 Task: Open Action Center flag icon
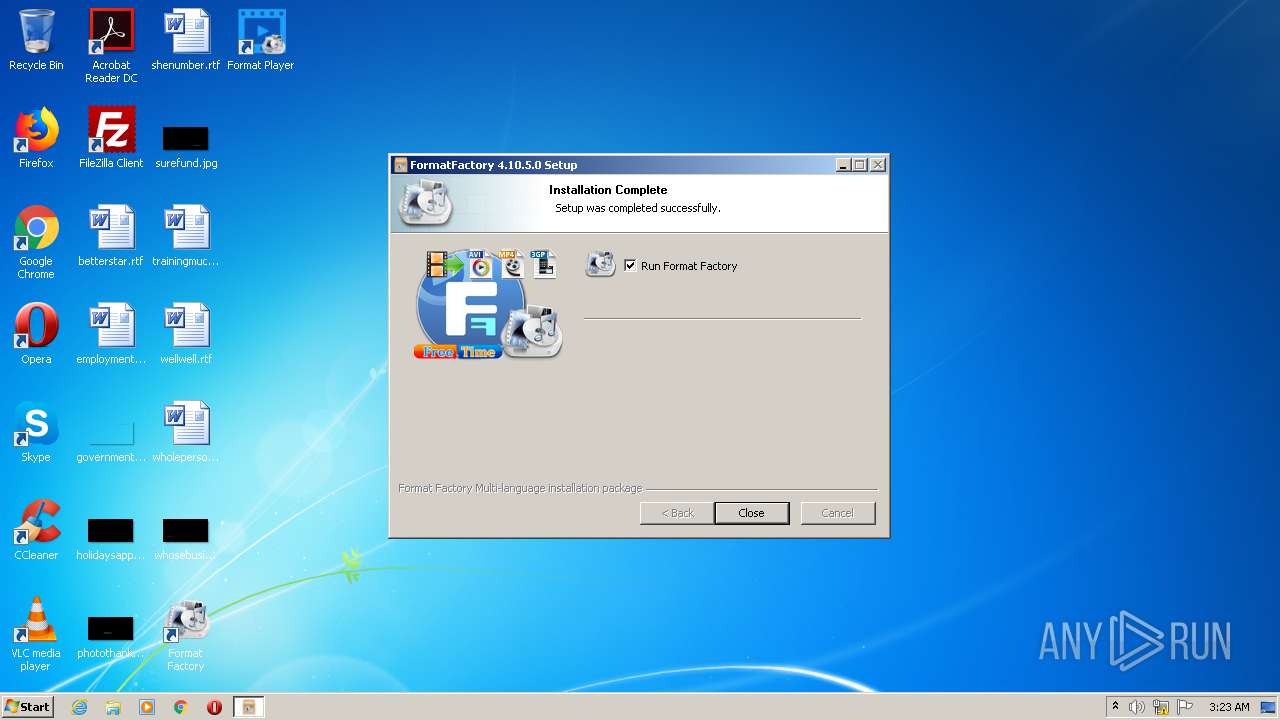coord(1185,707)
